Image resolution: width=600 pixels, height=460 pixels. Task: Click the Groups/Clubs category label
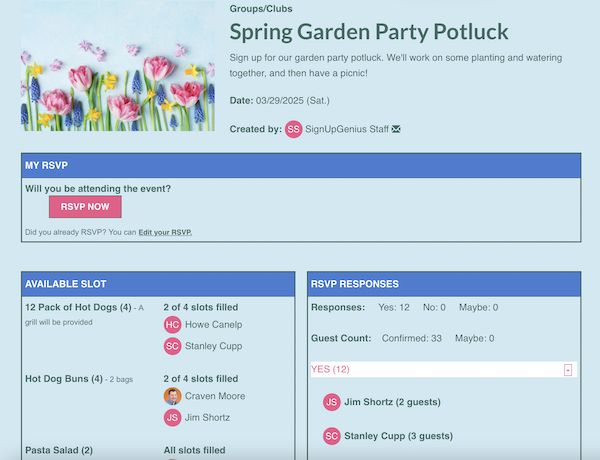click(261, 9)
